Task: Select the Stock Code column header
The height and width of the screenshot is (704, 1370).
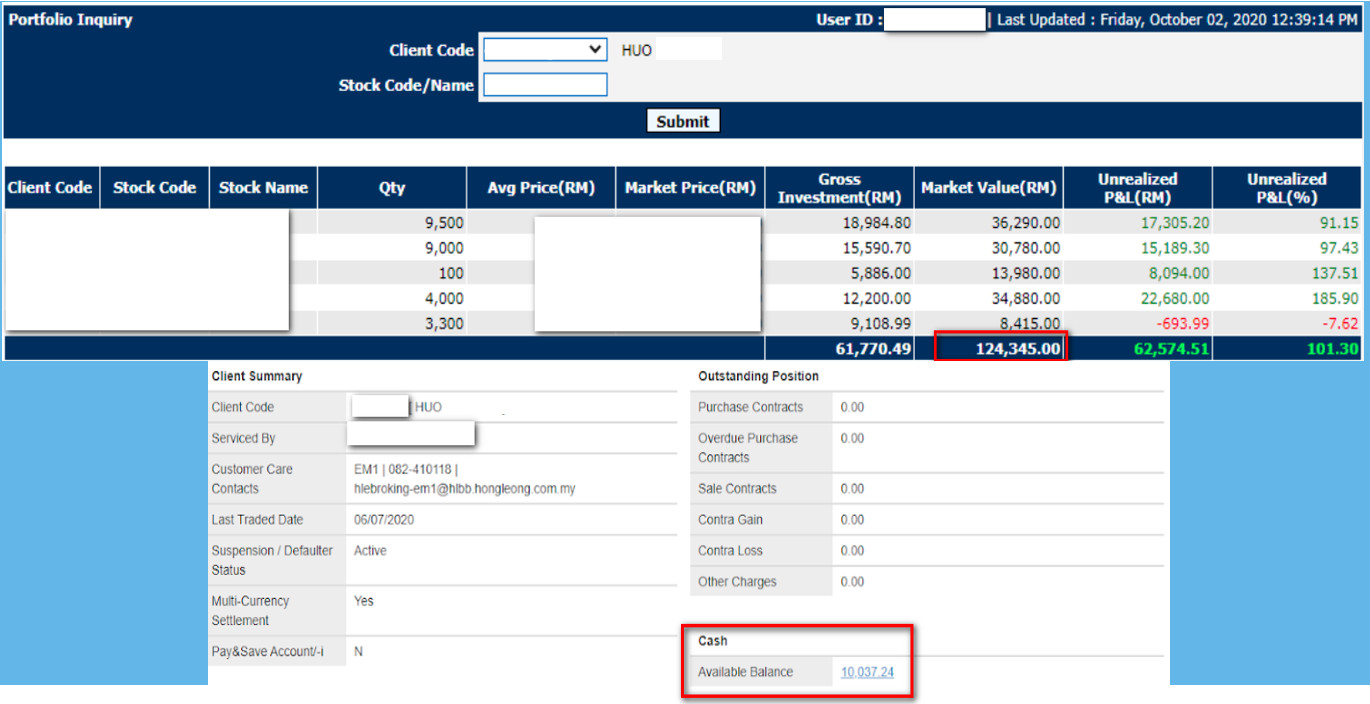Action: [155, 188]
